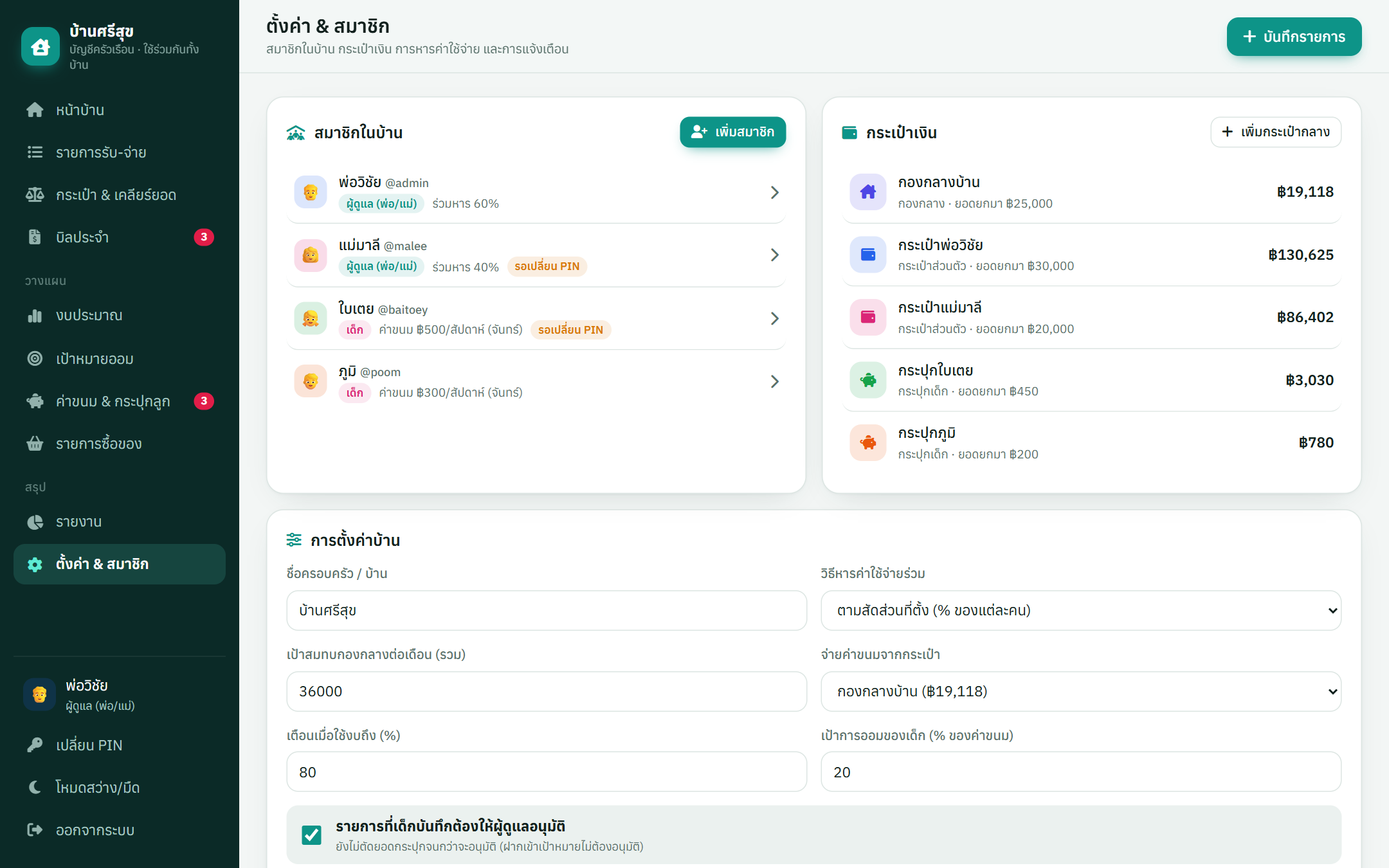Open กระเป๋า & เคลียร์ยอด page

pos(120,195)
